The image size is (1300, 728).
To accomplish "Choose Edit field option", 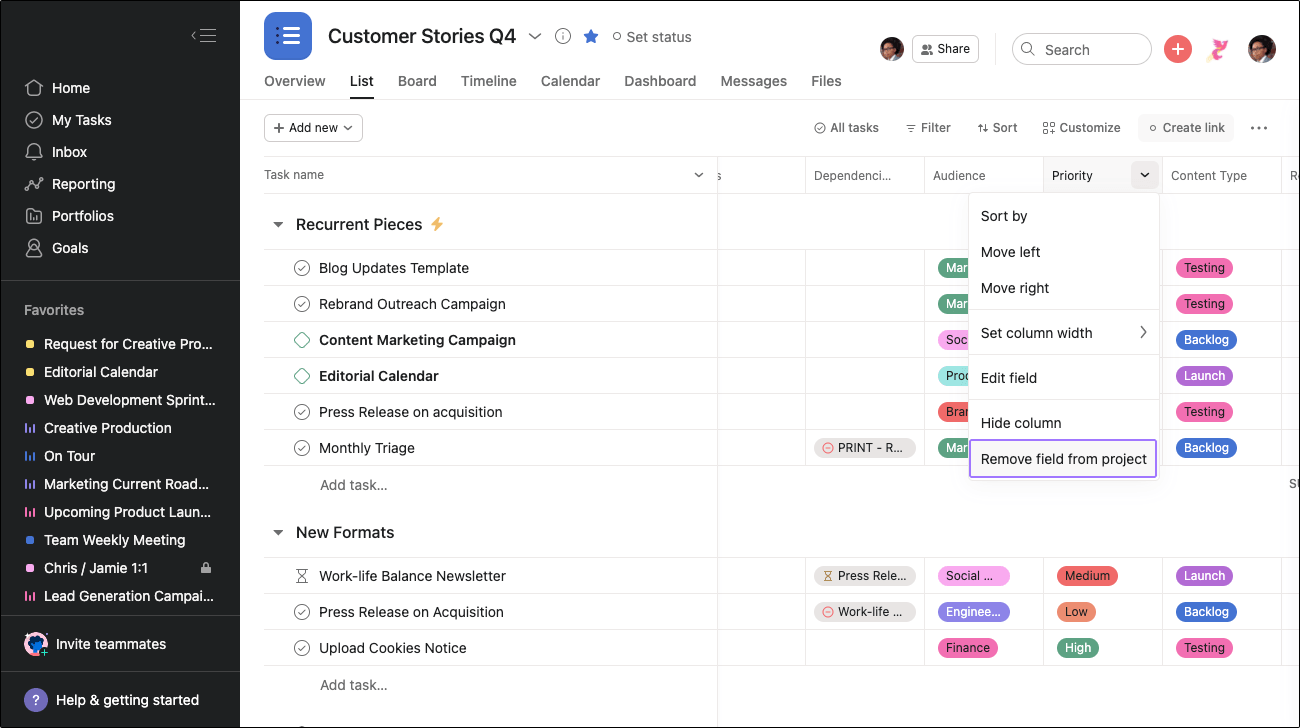I will point(1064,378).
